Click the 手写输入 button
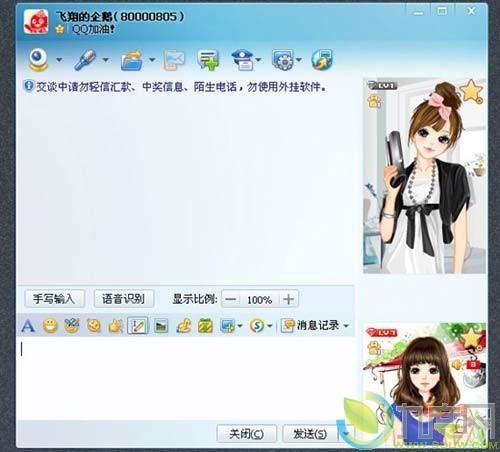Screen dimensions: 500x452 point(54,299)
